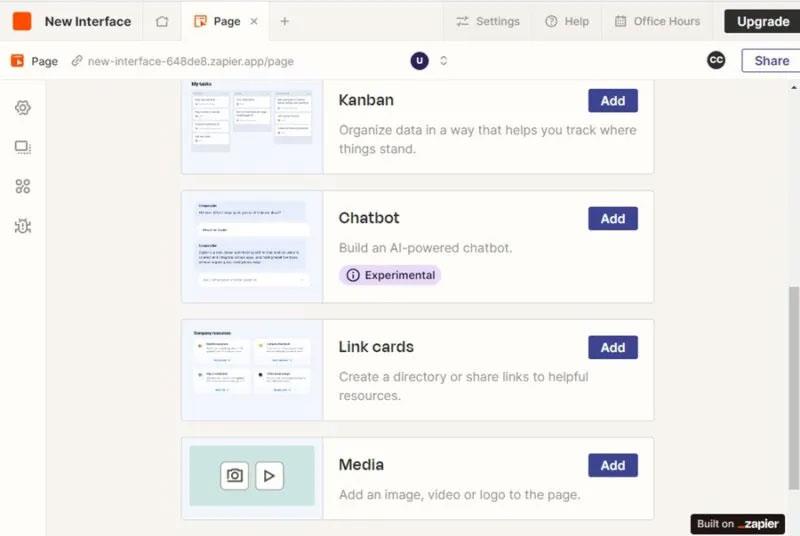Open the bug debug sidebar icon

[23, 226]
